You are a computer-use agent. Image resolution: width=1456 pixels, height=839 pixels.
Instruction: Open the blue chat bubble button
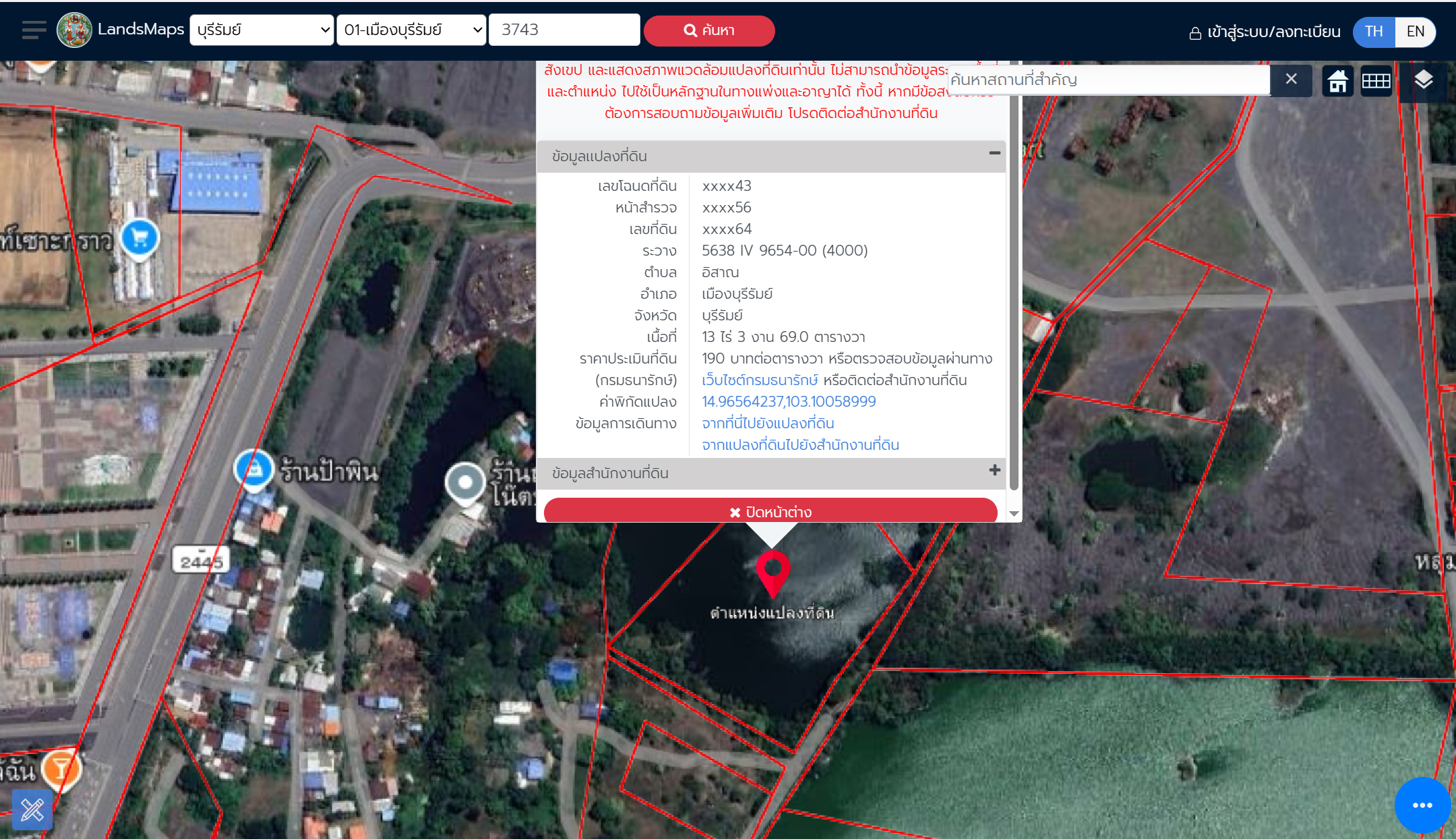1422,805
